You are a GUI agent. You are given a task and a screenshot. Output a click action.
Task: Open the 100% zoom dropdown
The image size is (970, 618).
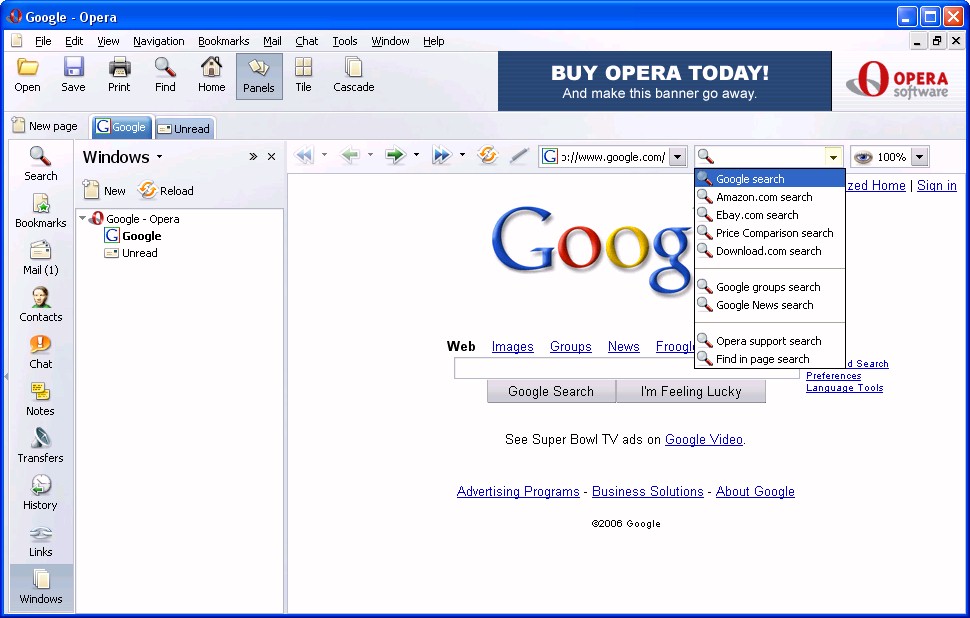point(919,157)
